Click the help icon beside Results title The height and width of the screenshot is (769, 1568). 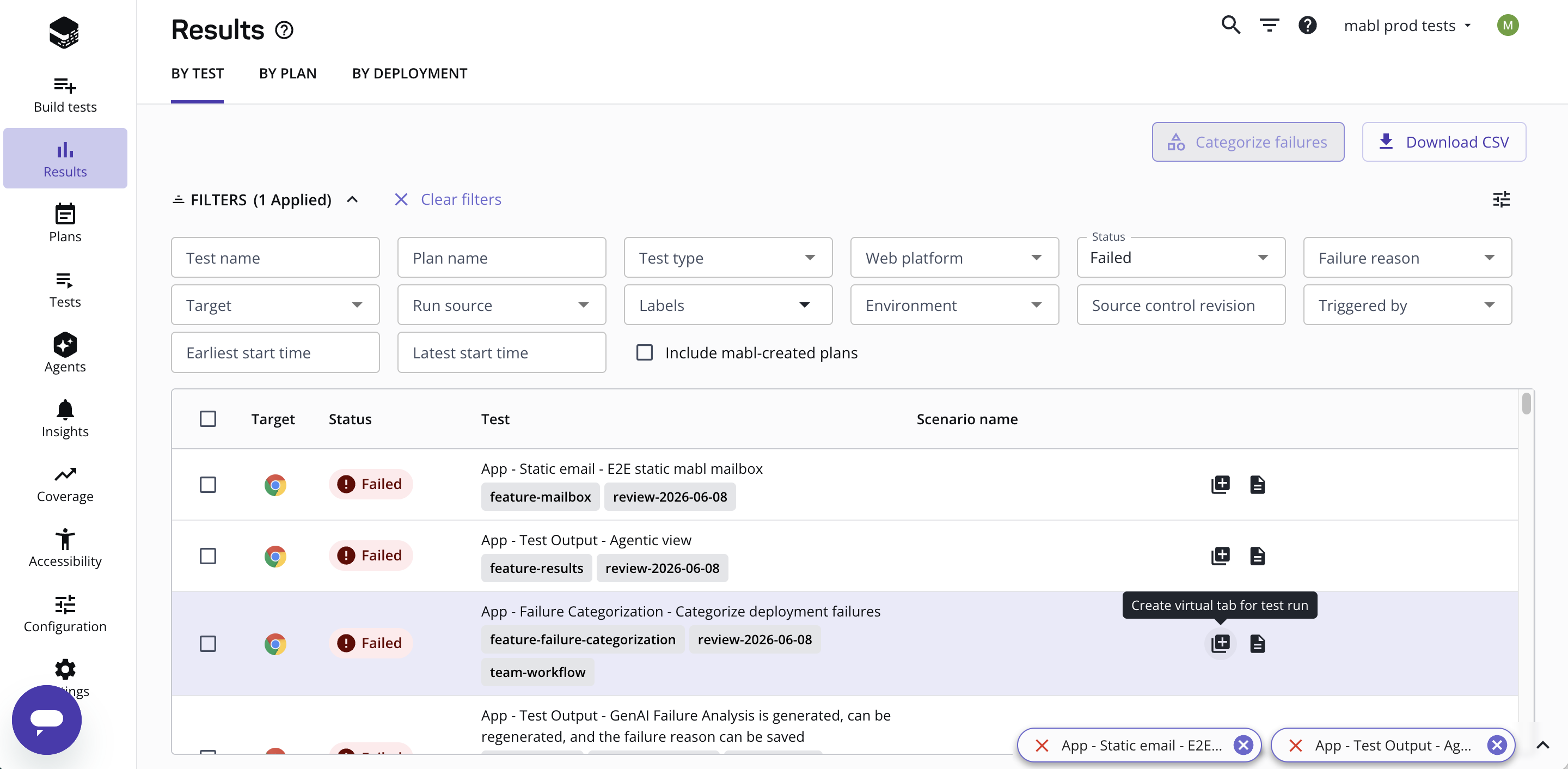[284, 30]
